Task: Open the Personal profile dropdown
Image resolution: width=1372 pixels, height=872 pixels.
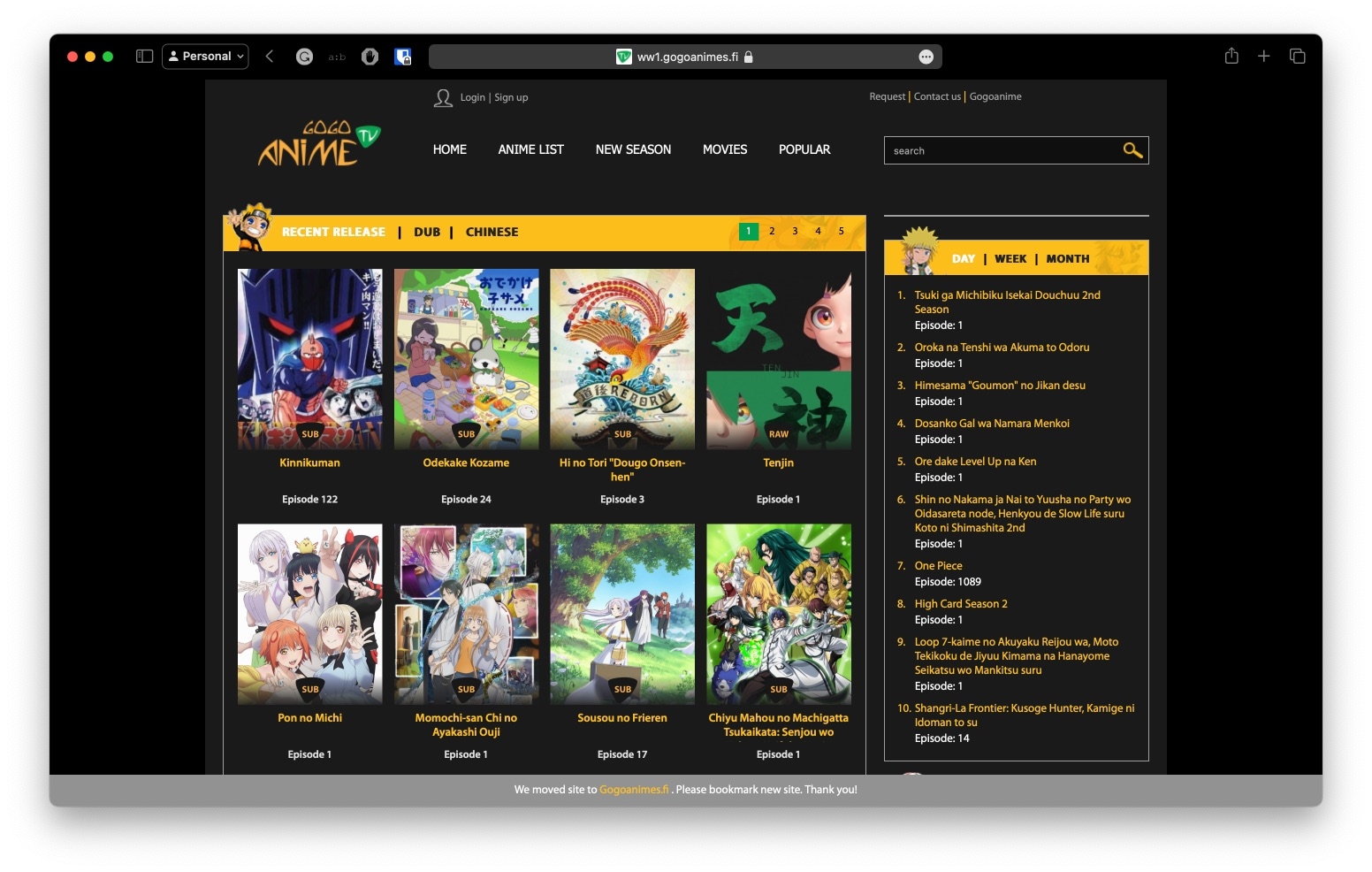Action: click(x=204, y=56)
